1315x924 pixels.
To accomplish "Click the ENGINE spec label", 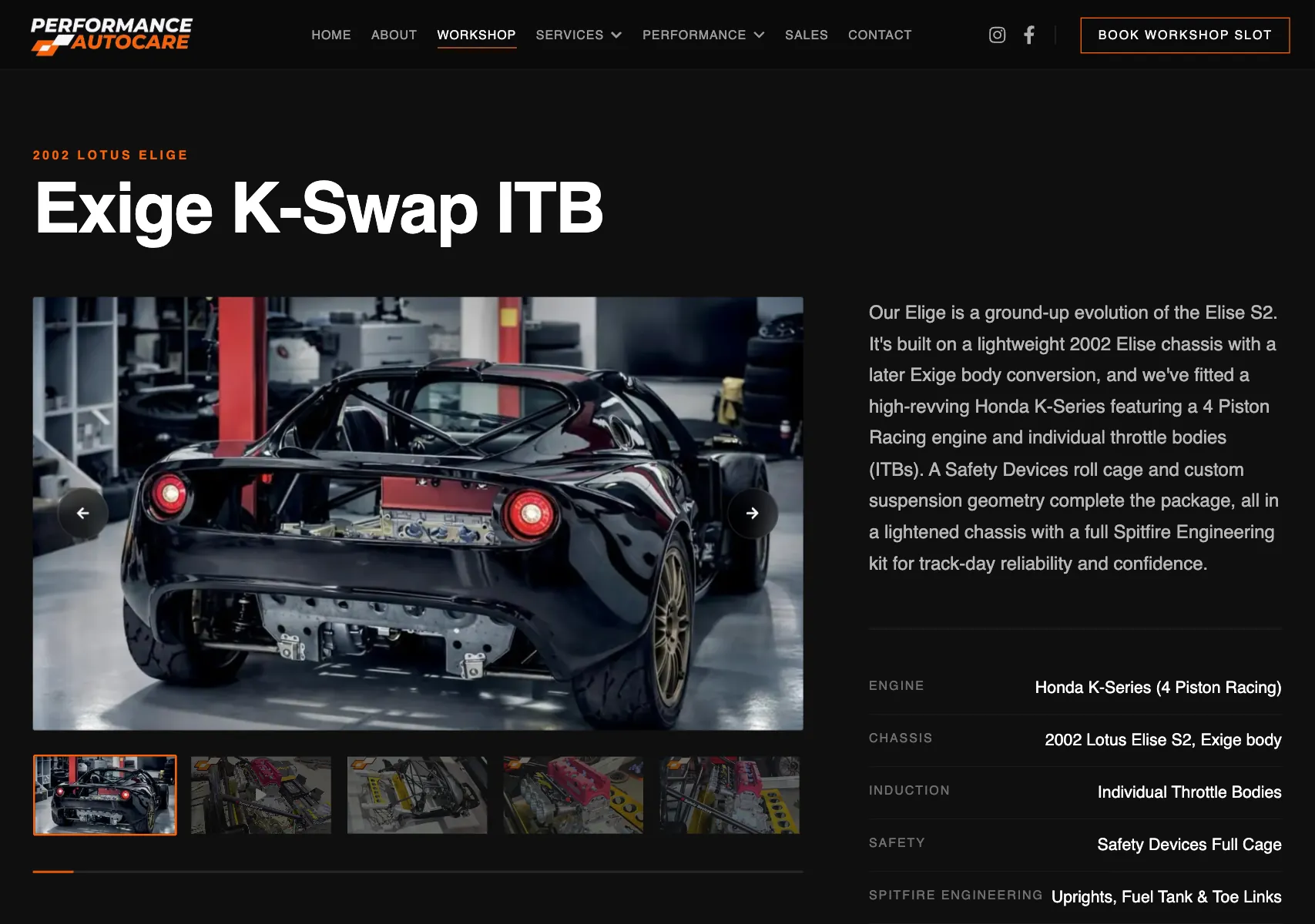I will (896, 686).
